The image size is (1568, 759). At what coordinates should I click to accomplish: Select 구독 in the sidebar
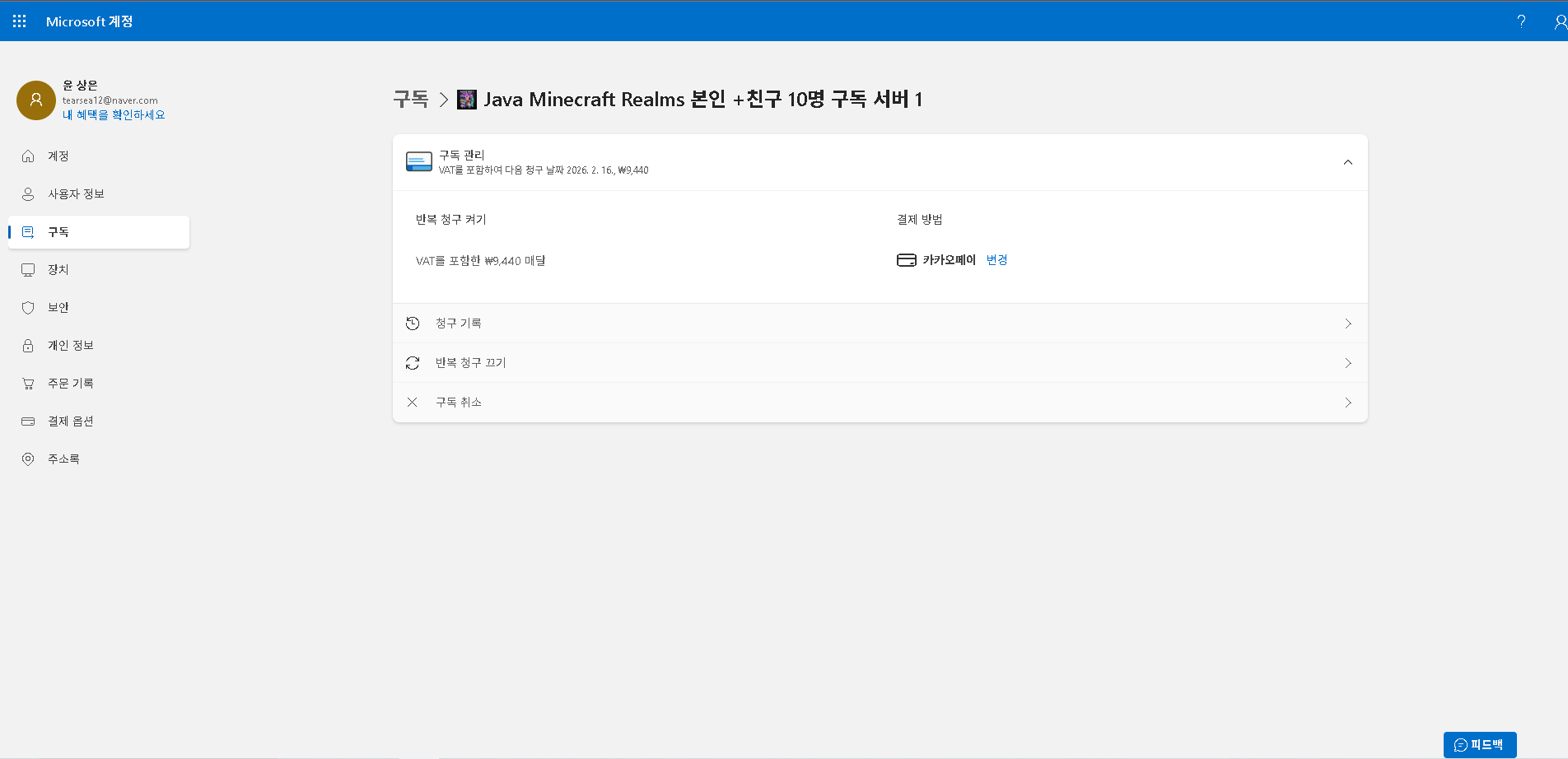point(99,232)
